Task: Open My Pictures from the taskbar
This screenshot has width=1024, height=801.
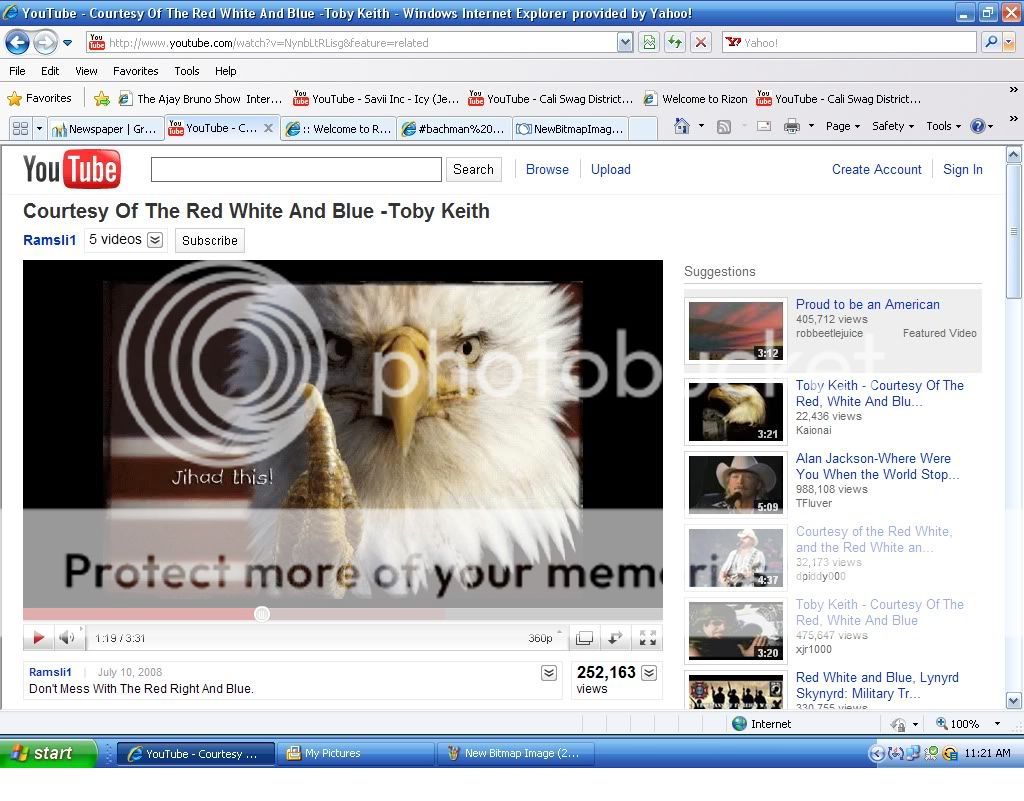Action: click(356, 753)
